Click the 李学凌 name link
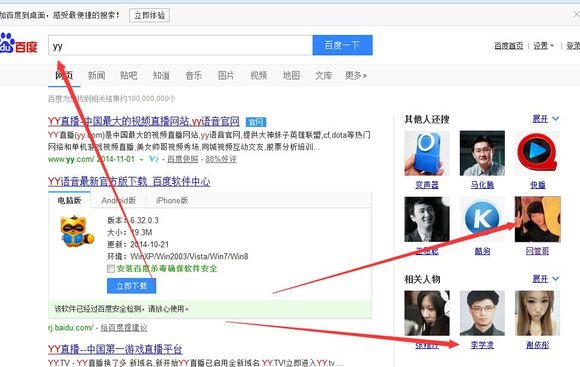Image resolution: width=580 pixels, height=367 pixels. [482, 345]
